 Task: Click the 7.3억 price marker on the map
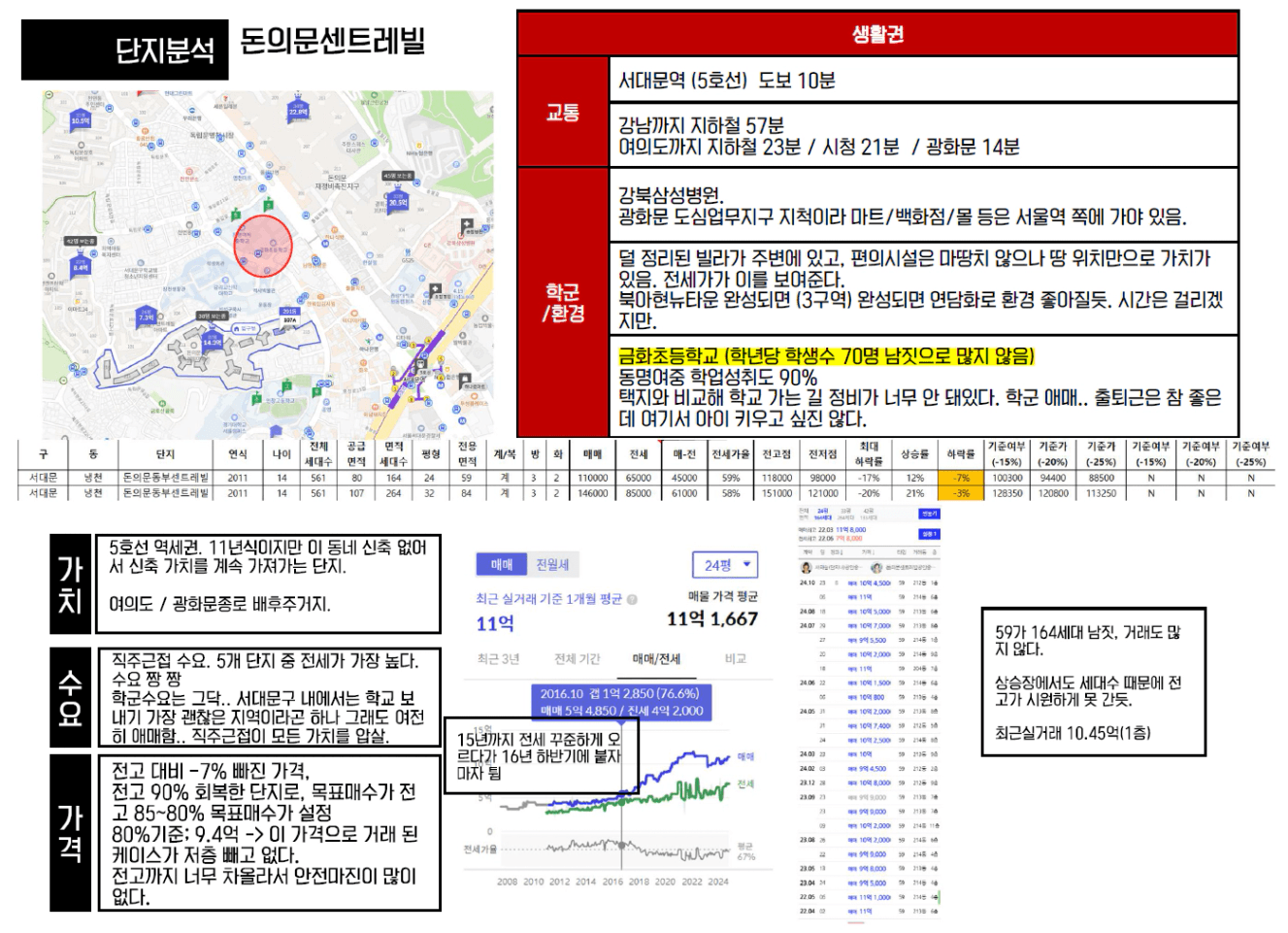coord(146,316)
